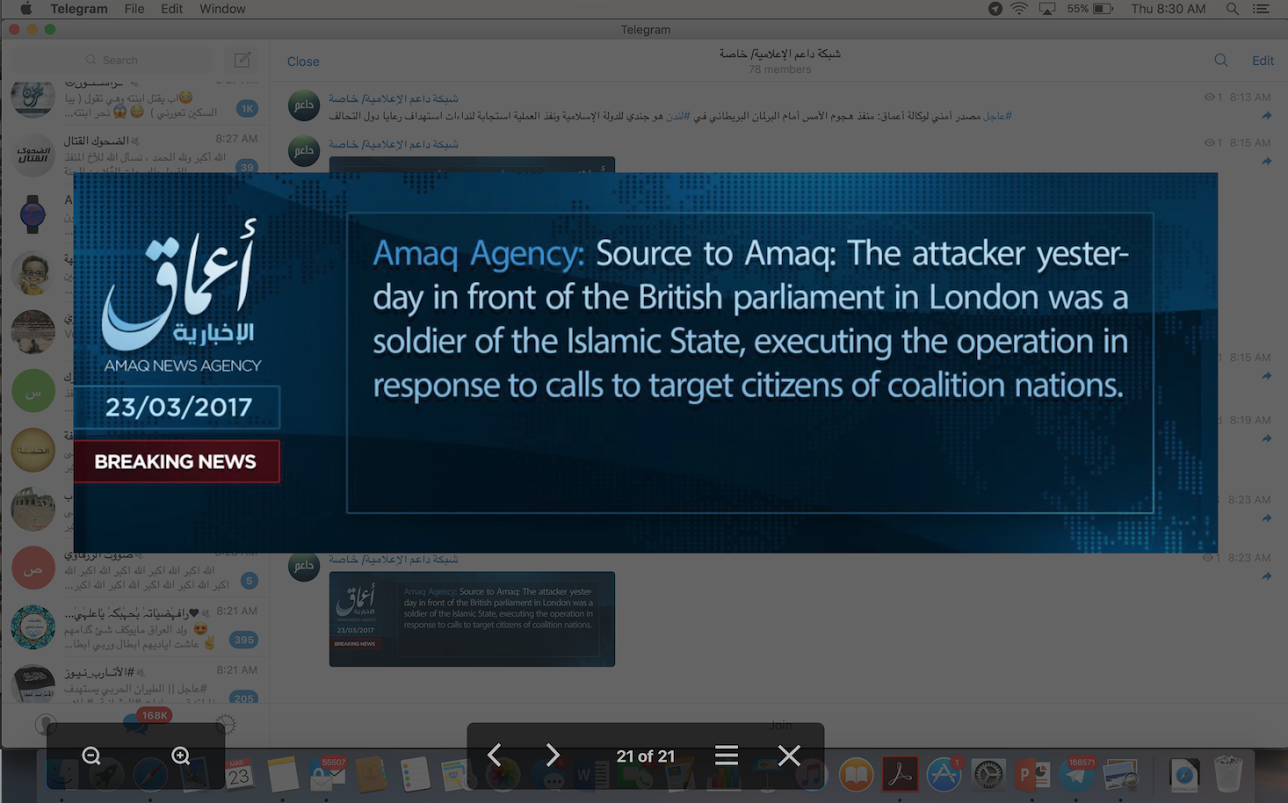Open the Edit menu in menu bar
Image resolution: width=1288 pixels, height=803 pixels.
[x=172, y=9]
